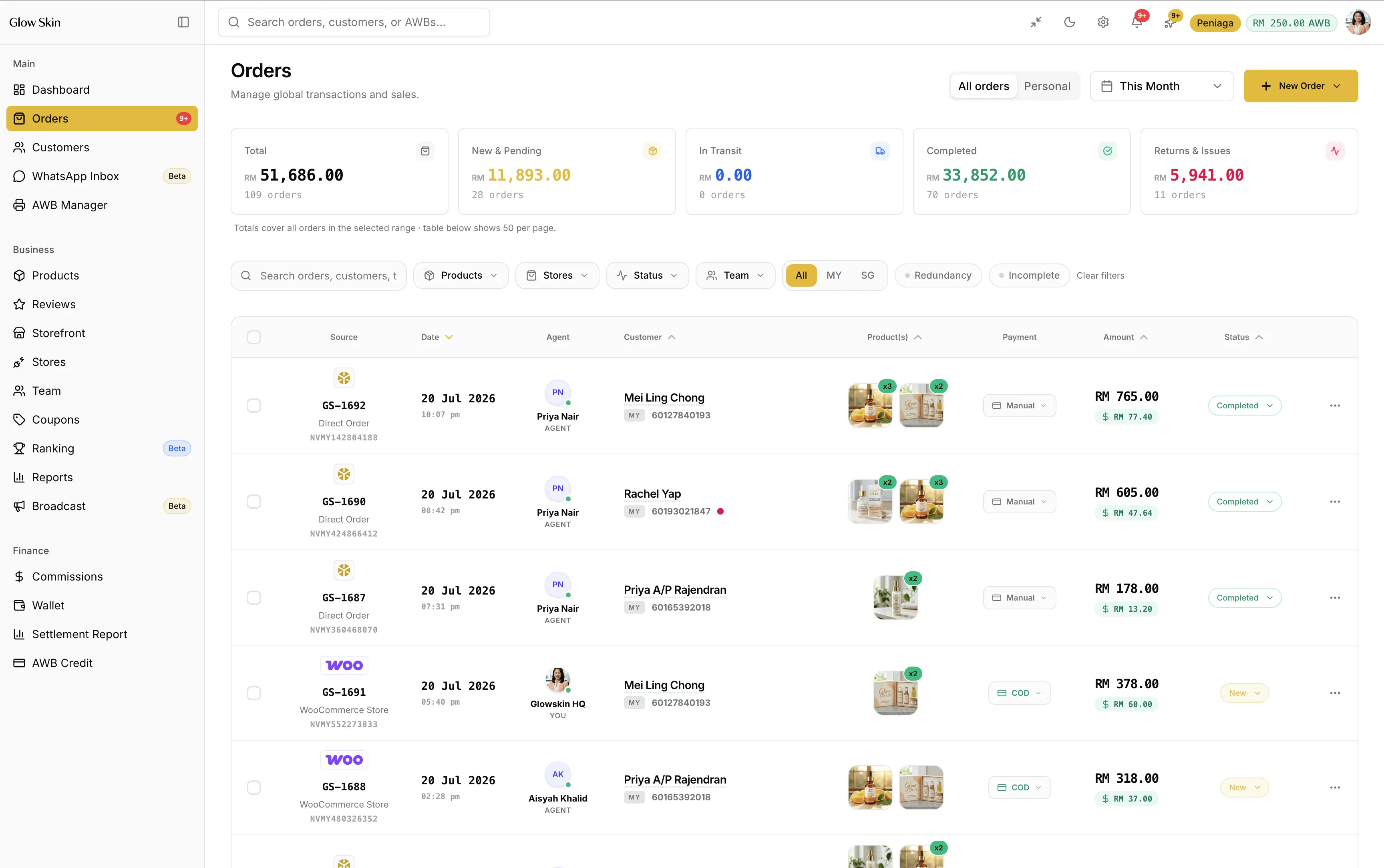Click the top global search field
Screen dimensions: 1384x868
(x=354, y=22)
